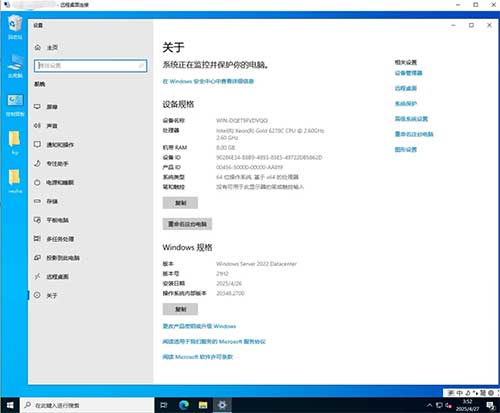Click gear icon in IME toolbar
Viewport: 500px width, 413px height.
[491, 393]
